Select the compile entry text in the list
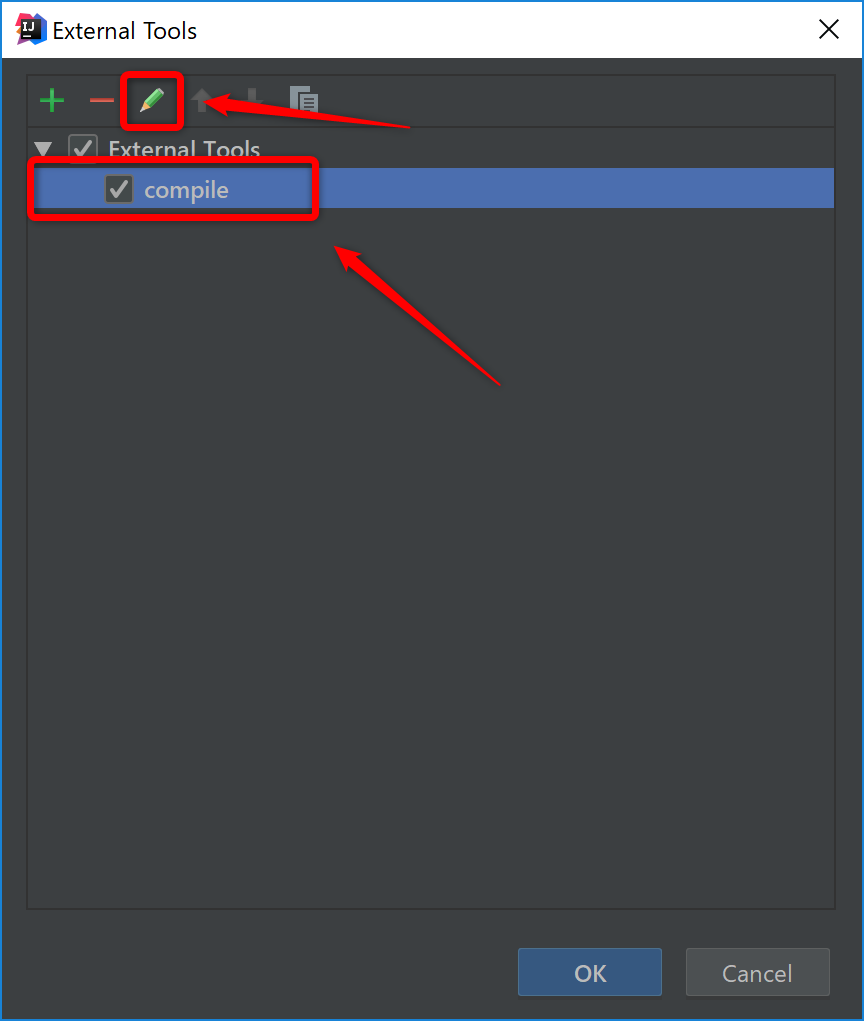864x1021 pixels. [x=186, y=190]
